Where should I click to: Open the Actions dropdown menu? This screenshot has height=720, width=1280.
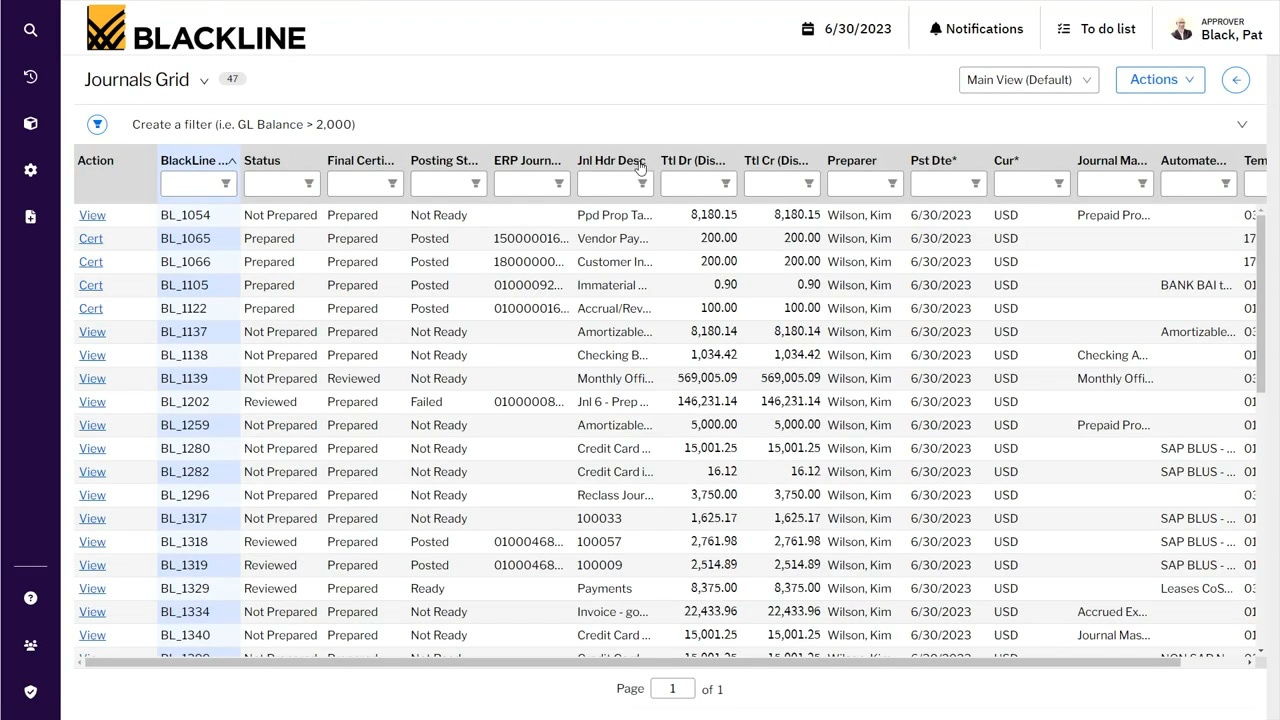click(x=1160, y=80)
